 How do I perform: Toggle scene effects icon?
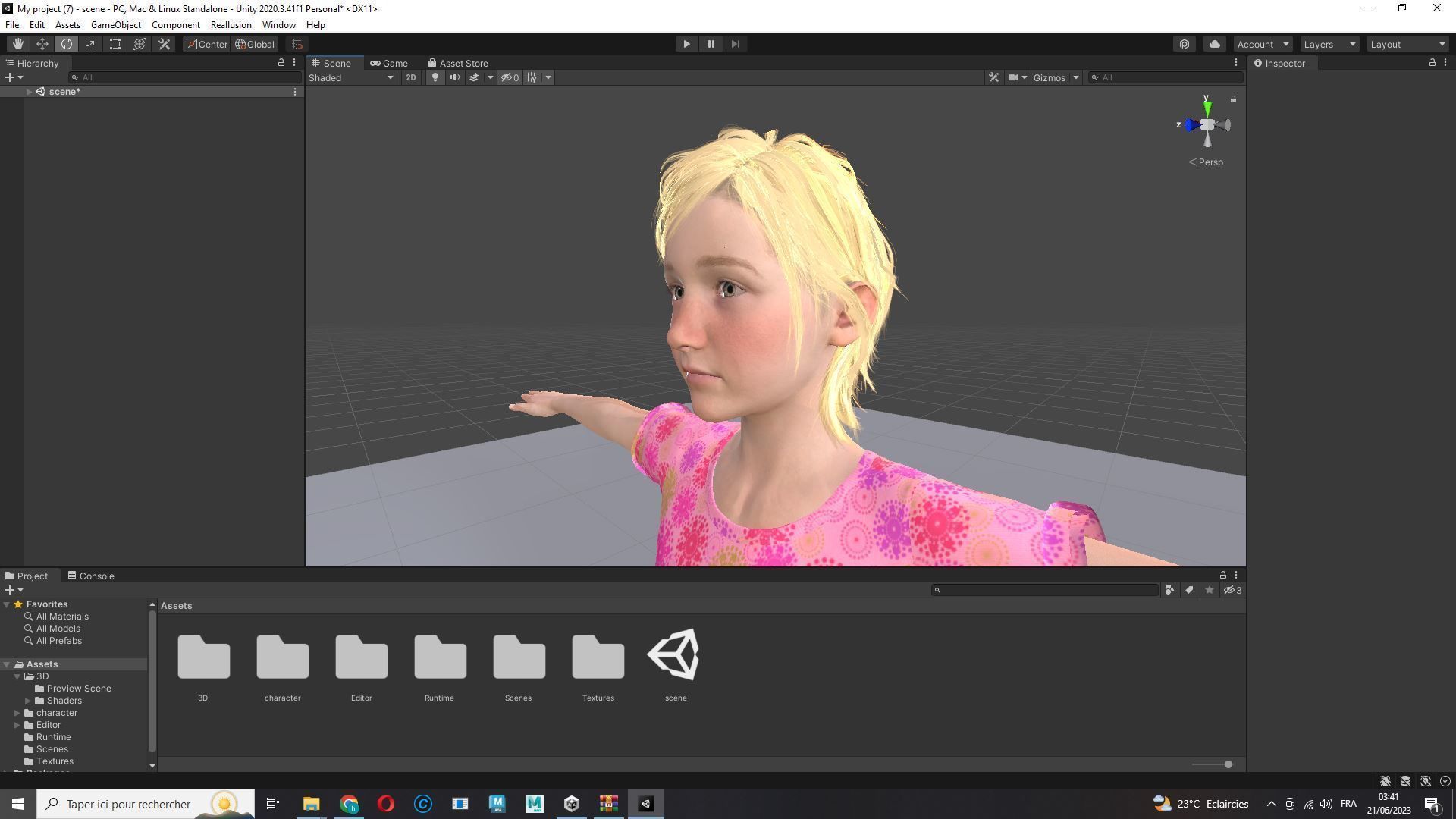474,77
